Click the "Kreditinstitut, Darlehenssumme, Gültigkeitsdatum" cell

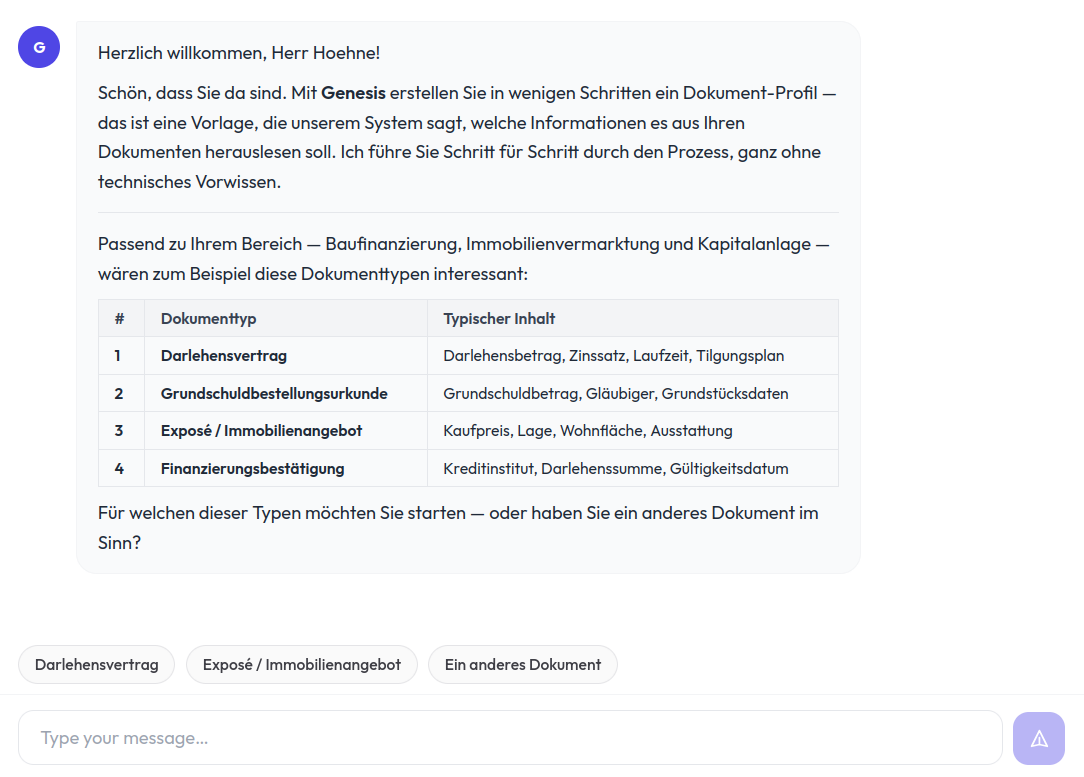616,468
